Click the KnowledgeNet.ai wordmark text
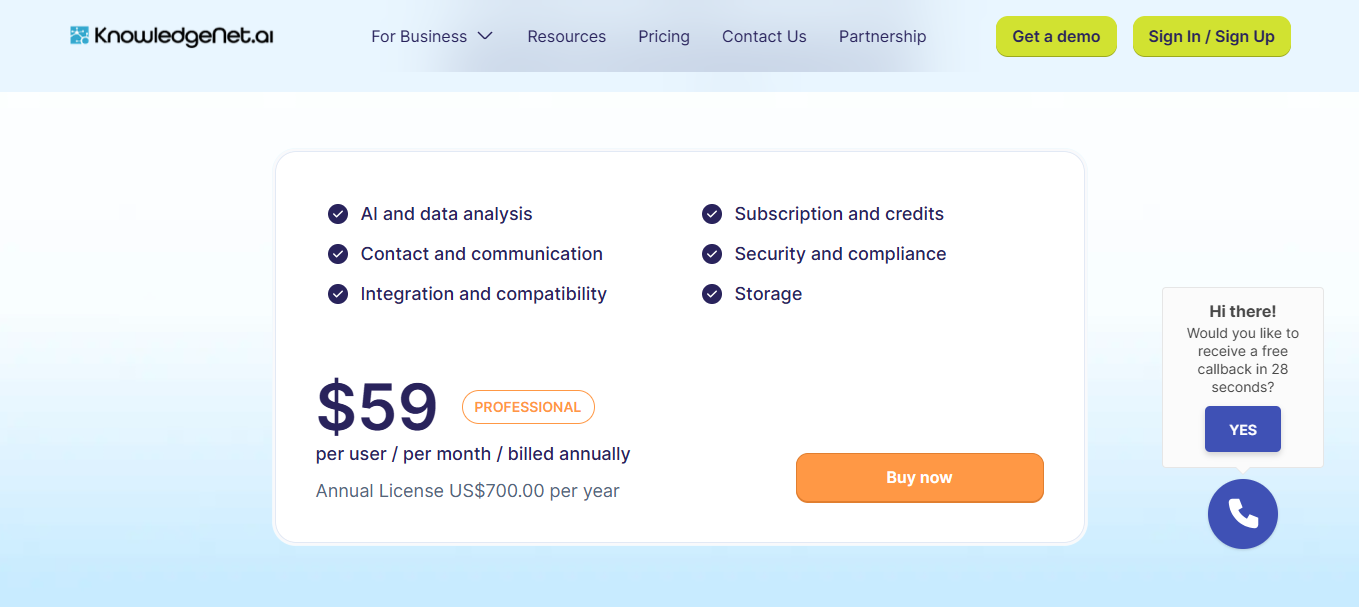 pos(184,37)
